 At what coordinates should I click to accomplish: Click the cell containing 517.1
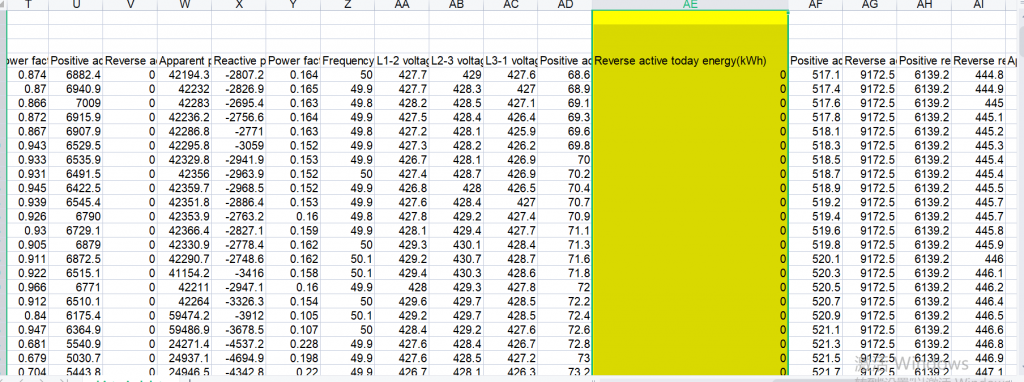pyautogui.click(x=815, y=75)
